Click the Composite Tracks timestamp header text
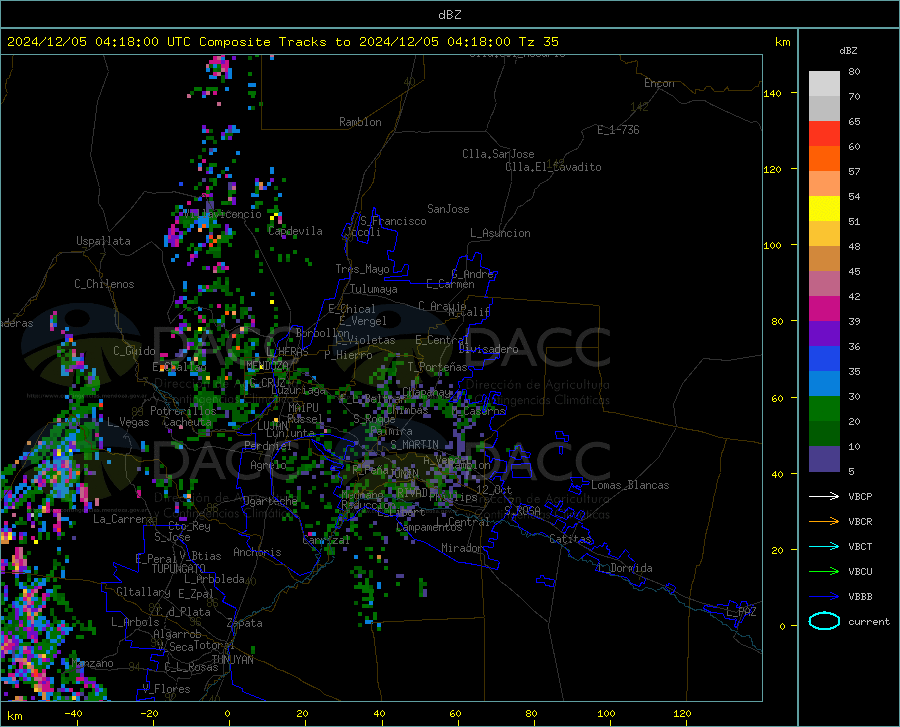This screenshot has width=900, height=727. coord(282,42)
